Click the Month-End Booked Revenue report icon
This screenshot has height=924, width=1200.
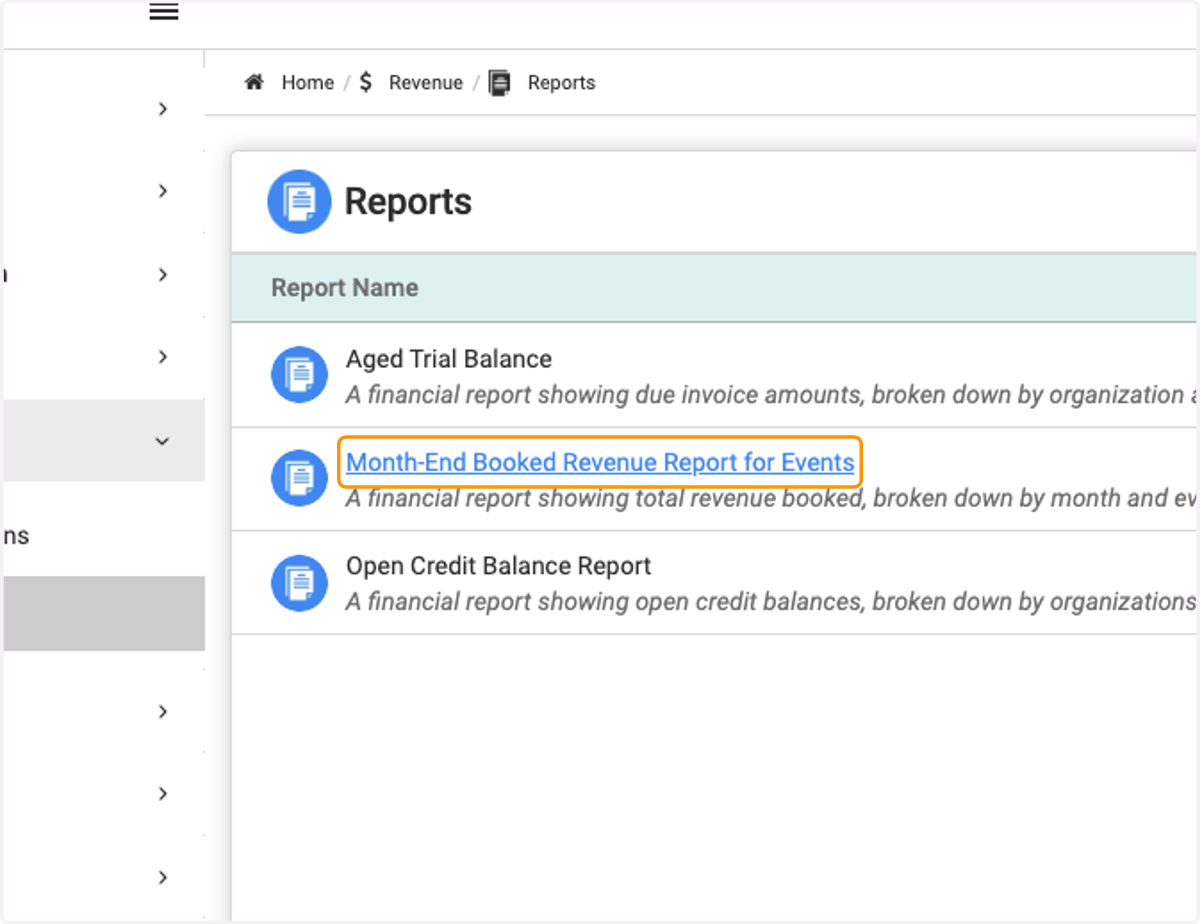click(299, 478)
